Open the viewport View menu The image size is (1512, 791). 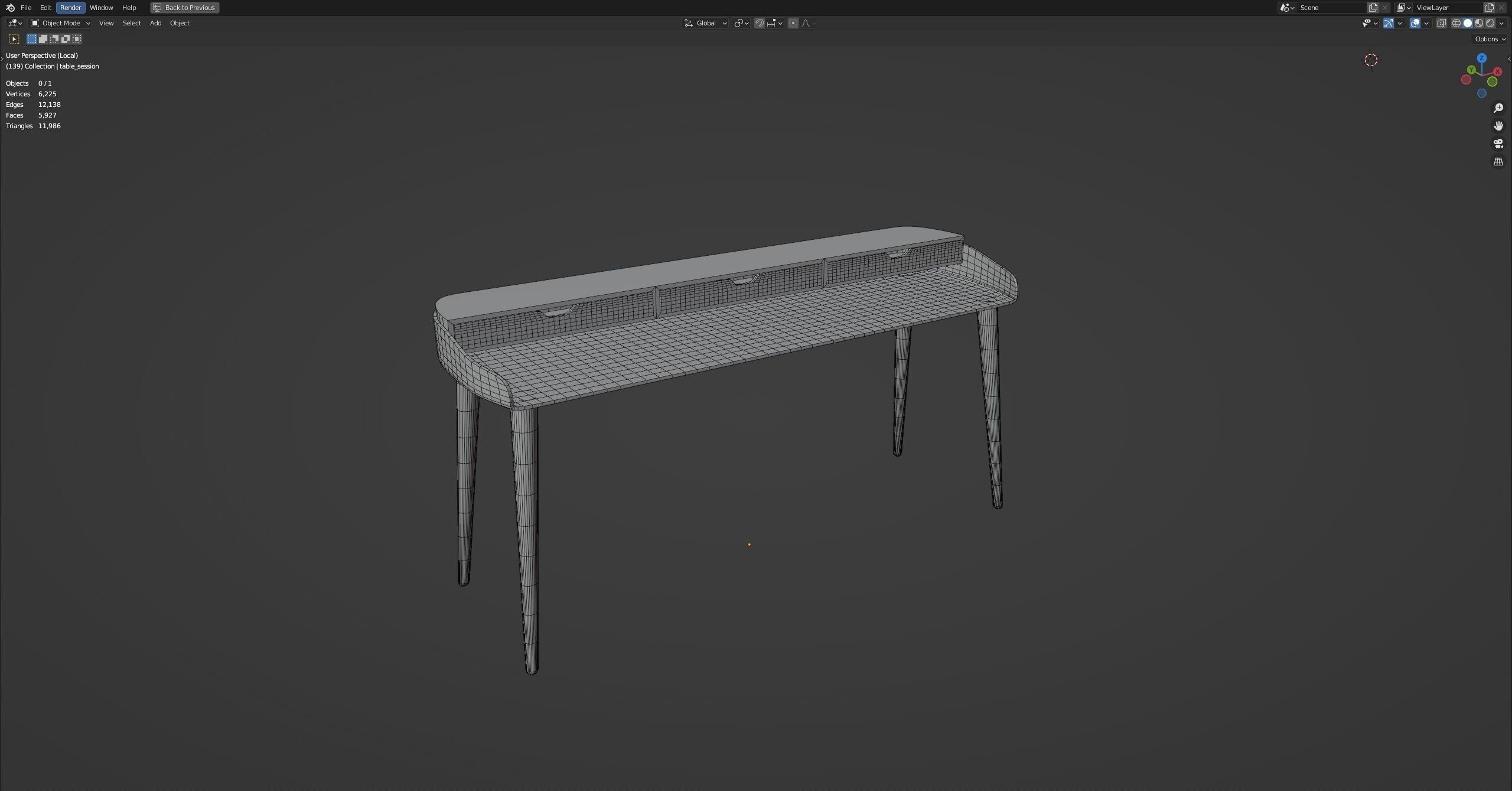coord(106,23)
